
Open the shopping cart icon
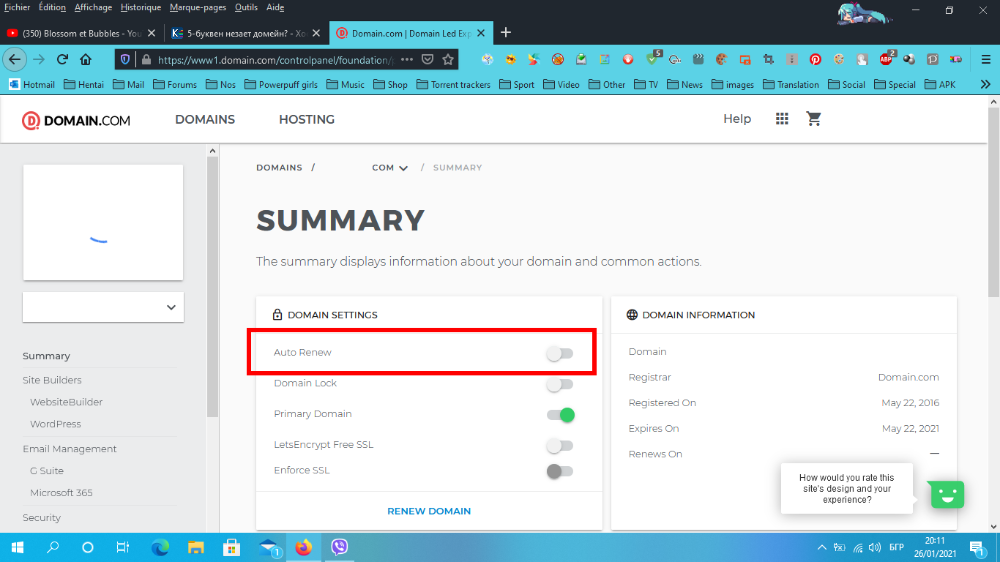813,119
